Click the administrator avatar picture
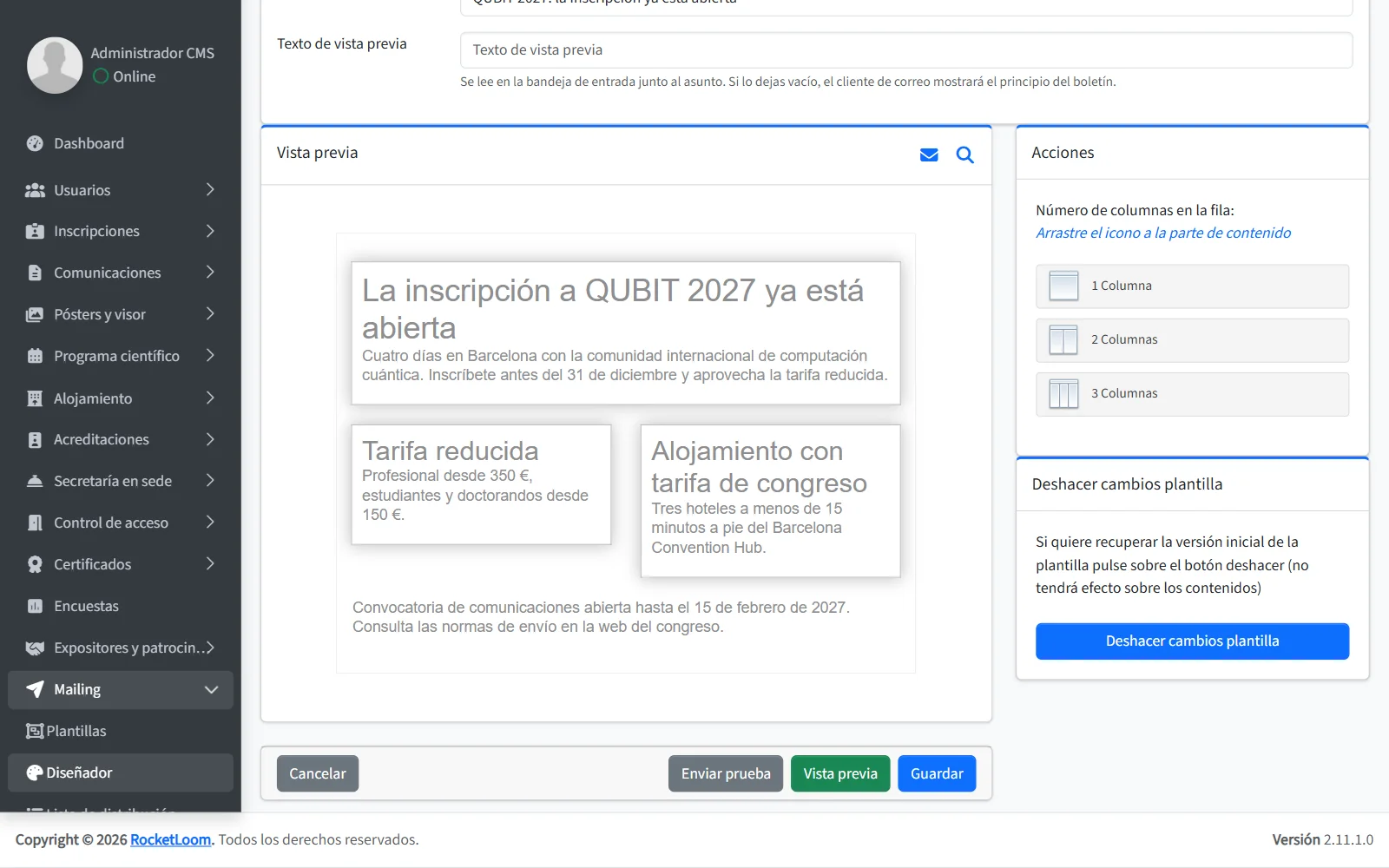Viewport: 1389px width, 868px height. pos(55,65)
